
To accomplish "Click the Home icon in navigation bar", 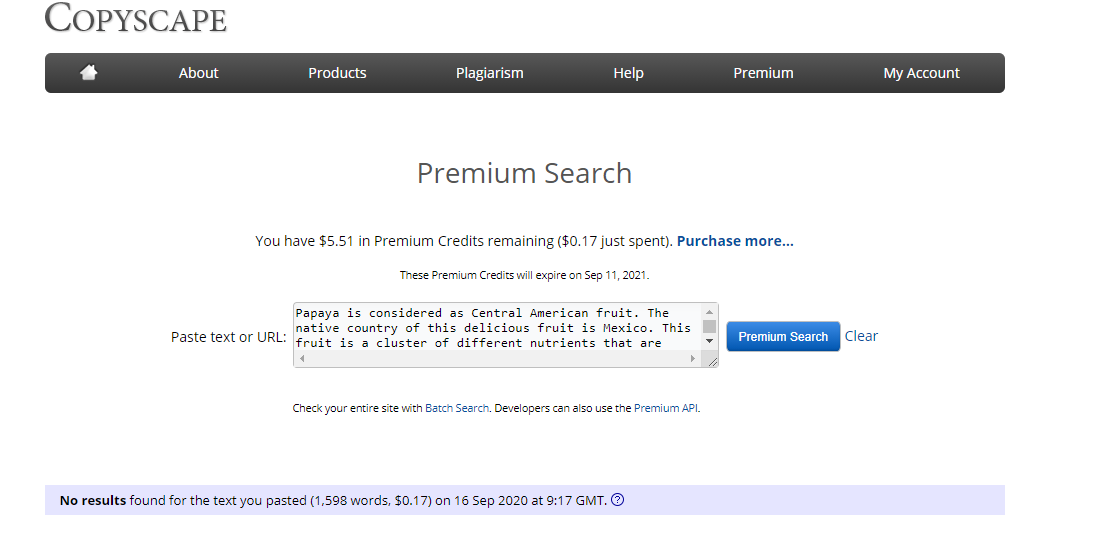I will [x=89, y=73].
